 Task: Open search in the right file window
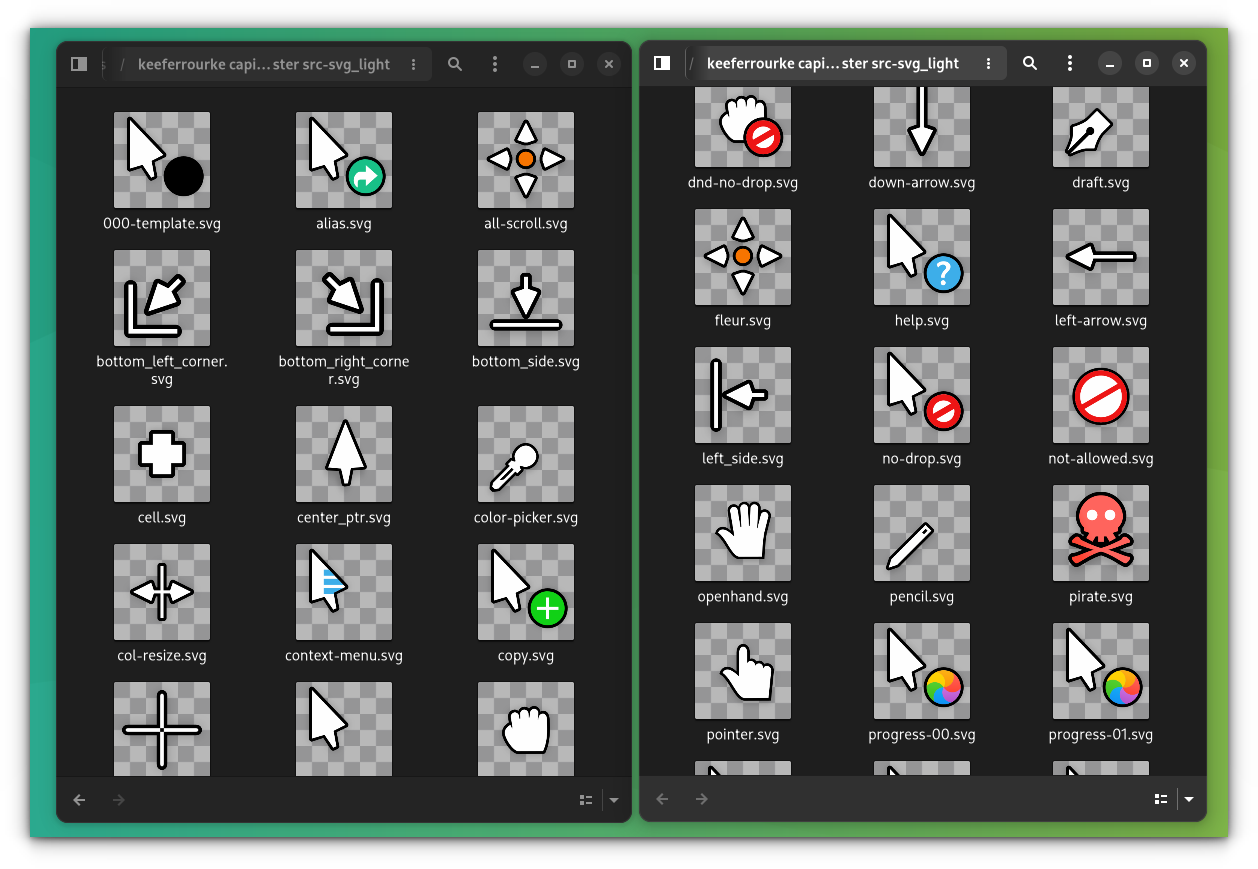pyautogui.click(x=1030, y=63)
